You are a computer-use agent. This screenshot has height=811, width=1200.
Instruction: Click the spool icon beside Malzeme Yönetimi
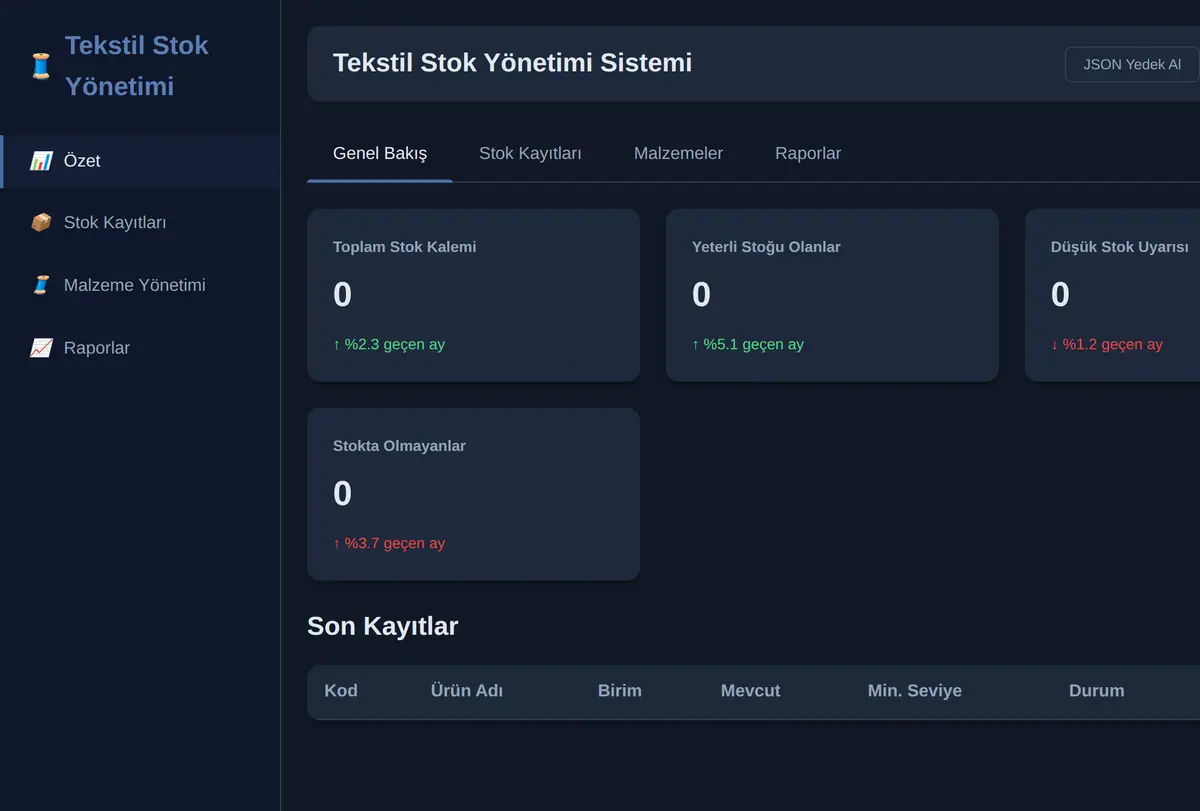[x=41, y=285]
